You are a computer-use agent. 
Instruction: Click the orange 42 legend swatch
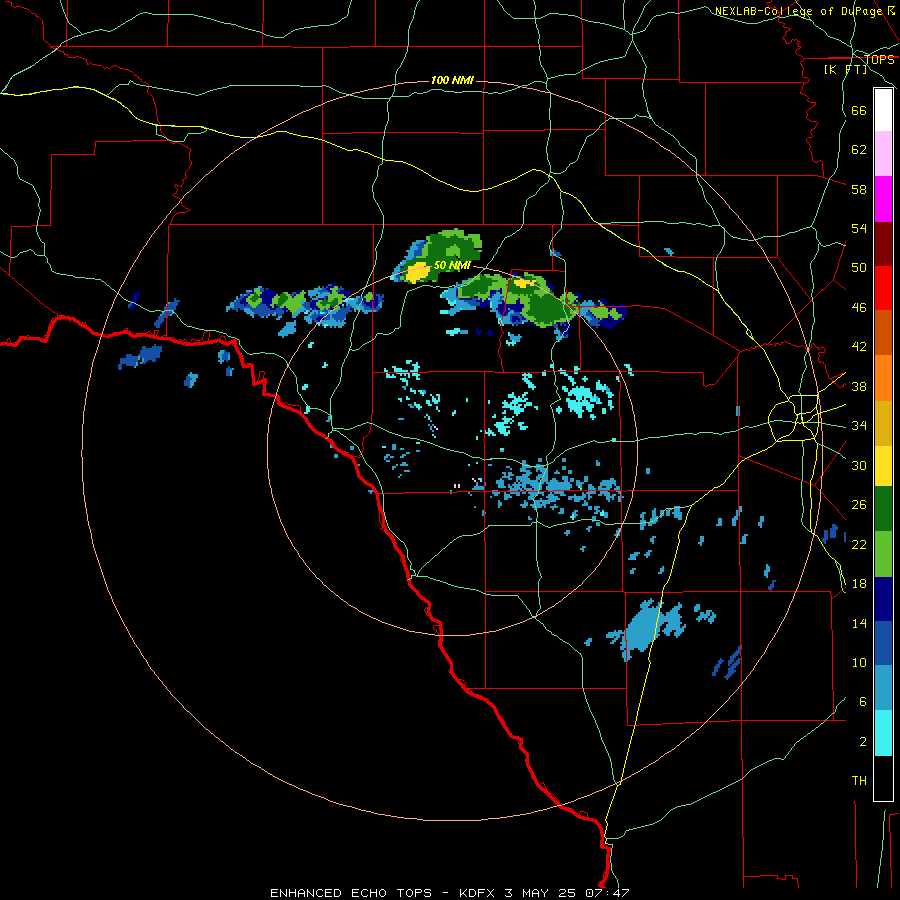[883, 378]
